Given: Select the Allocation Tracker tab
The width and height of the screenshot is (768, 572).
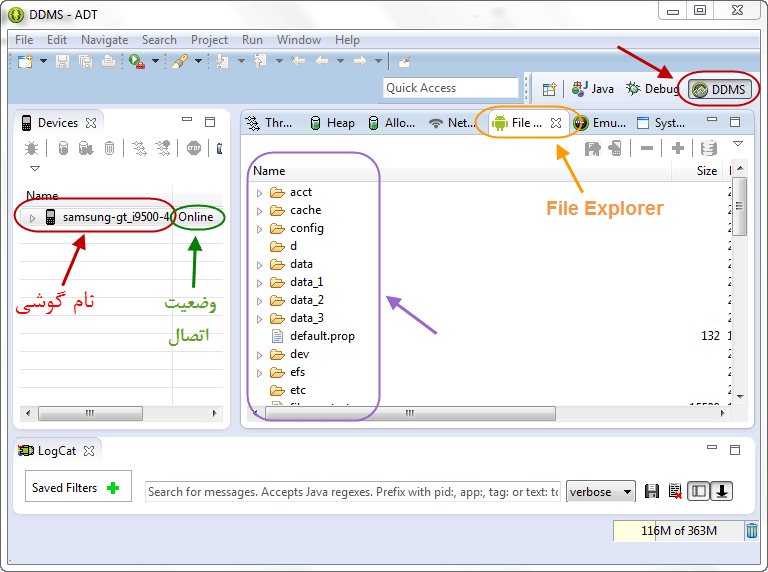Looking at the screenshot, I should pos(391,123).
